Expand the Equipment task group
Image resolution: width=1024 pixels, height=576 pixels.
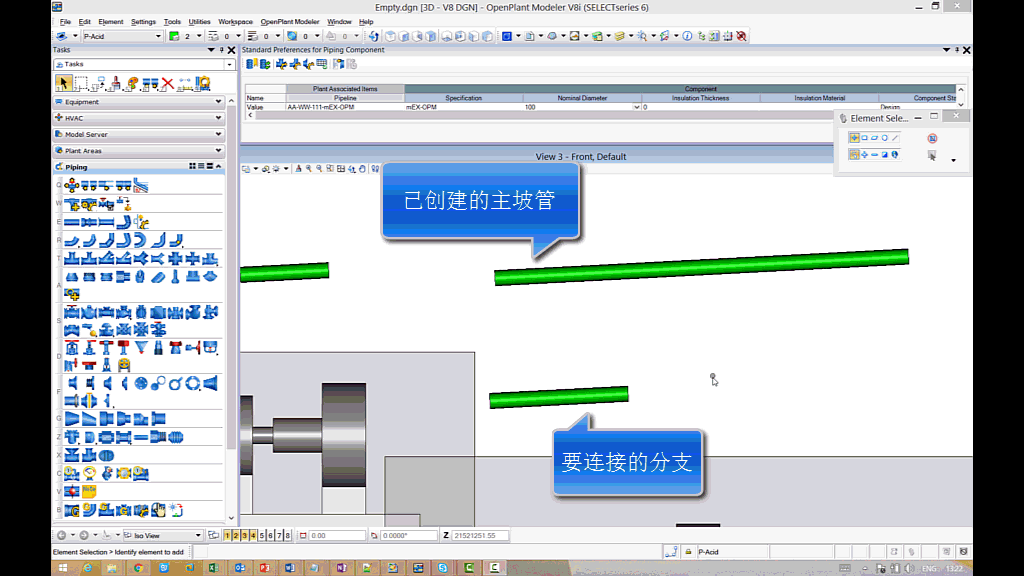(139, 102)
